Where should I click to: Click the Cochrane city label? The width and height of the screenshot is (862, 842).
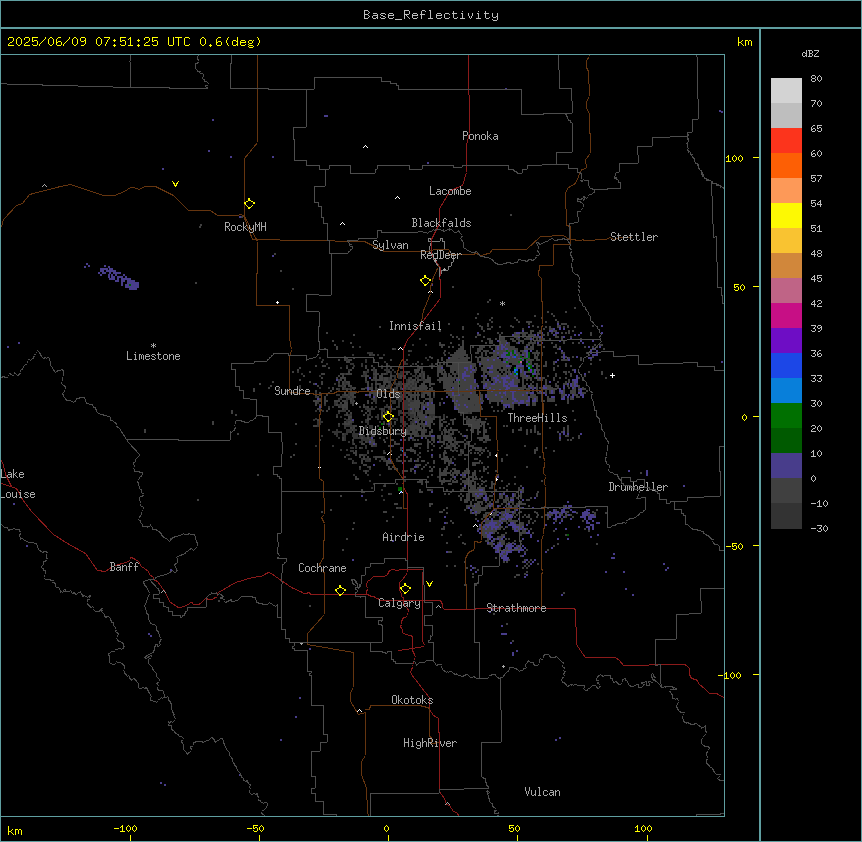pyautogui.click(x=322, y=568)
